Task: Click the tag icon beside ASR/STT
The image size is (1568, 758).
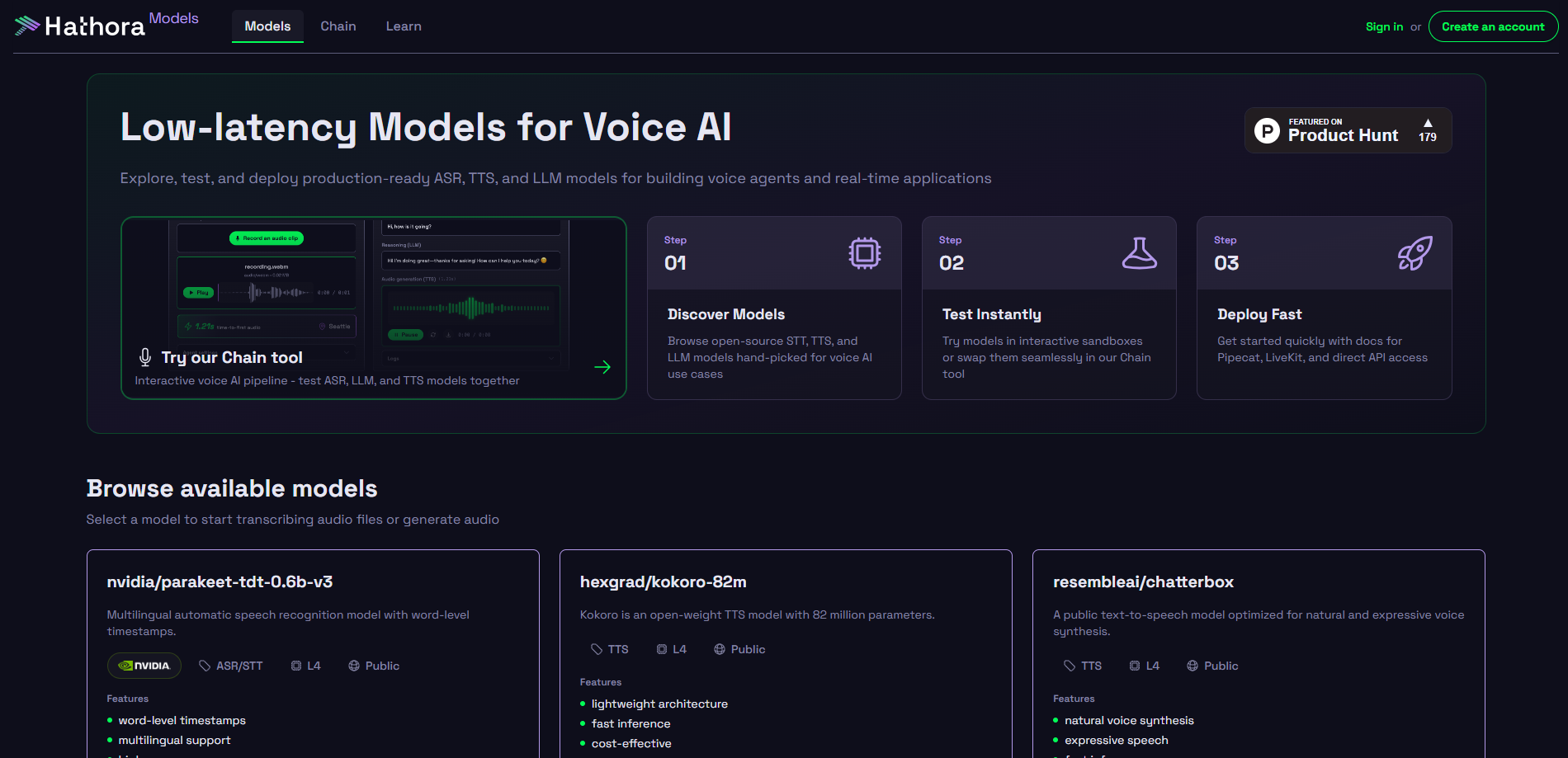Action: (205, 666)
